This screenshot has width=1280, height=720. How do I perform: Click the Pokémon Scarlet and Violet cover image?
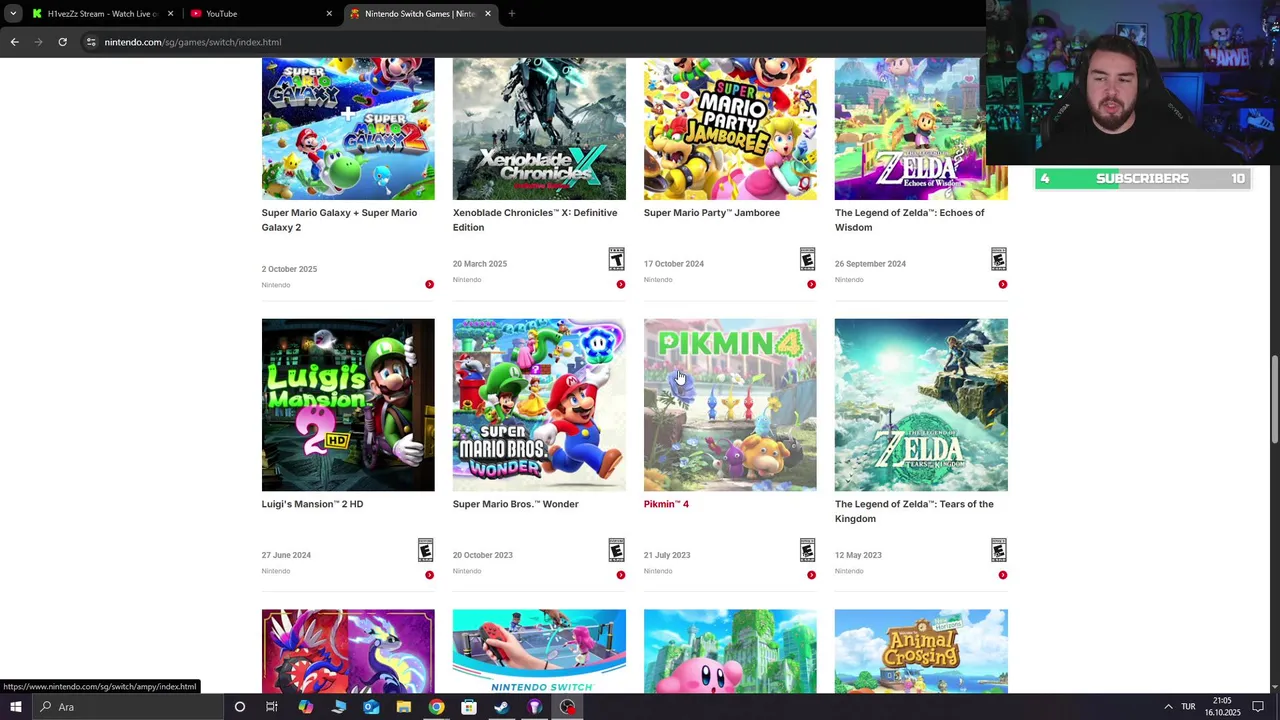coord(348,651)
